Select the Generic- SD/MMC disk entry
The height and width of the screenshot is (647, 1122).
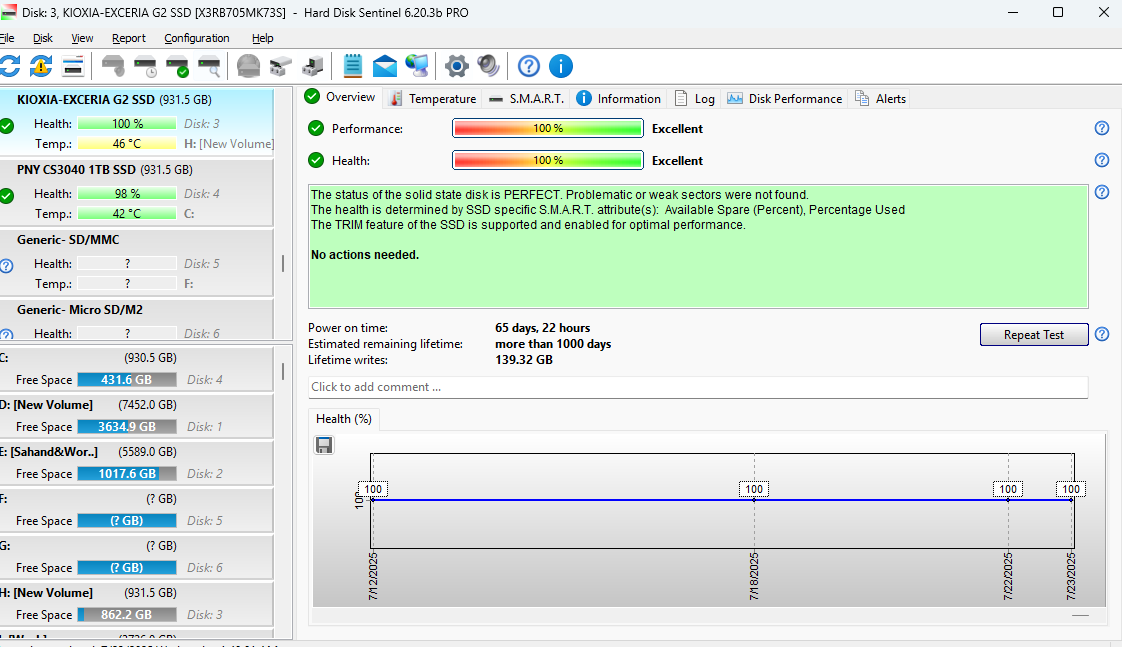[137, 261]
